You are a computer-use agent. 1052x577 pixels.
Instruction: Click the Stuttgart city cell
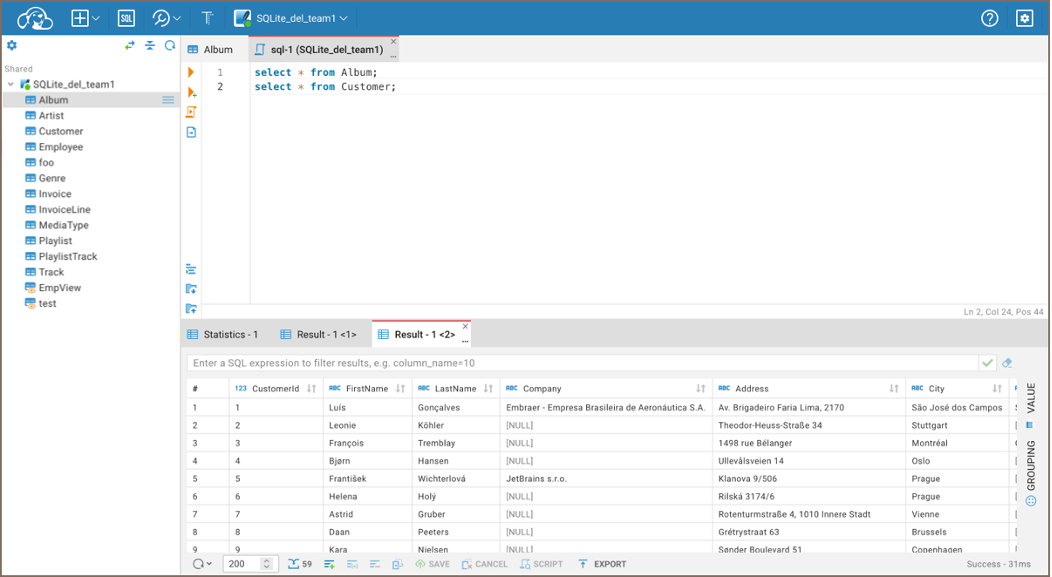coord(958,425)
